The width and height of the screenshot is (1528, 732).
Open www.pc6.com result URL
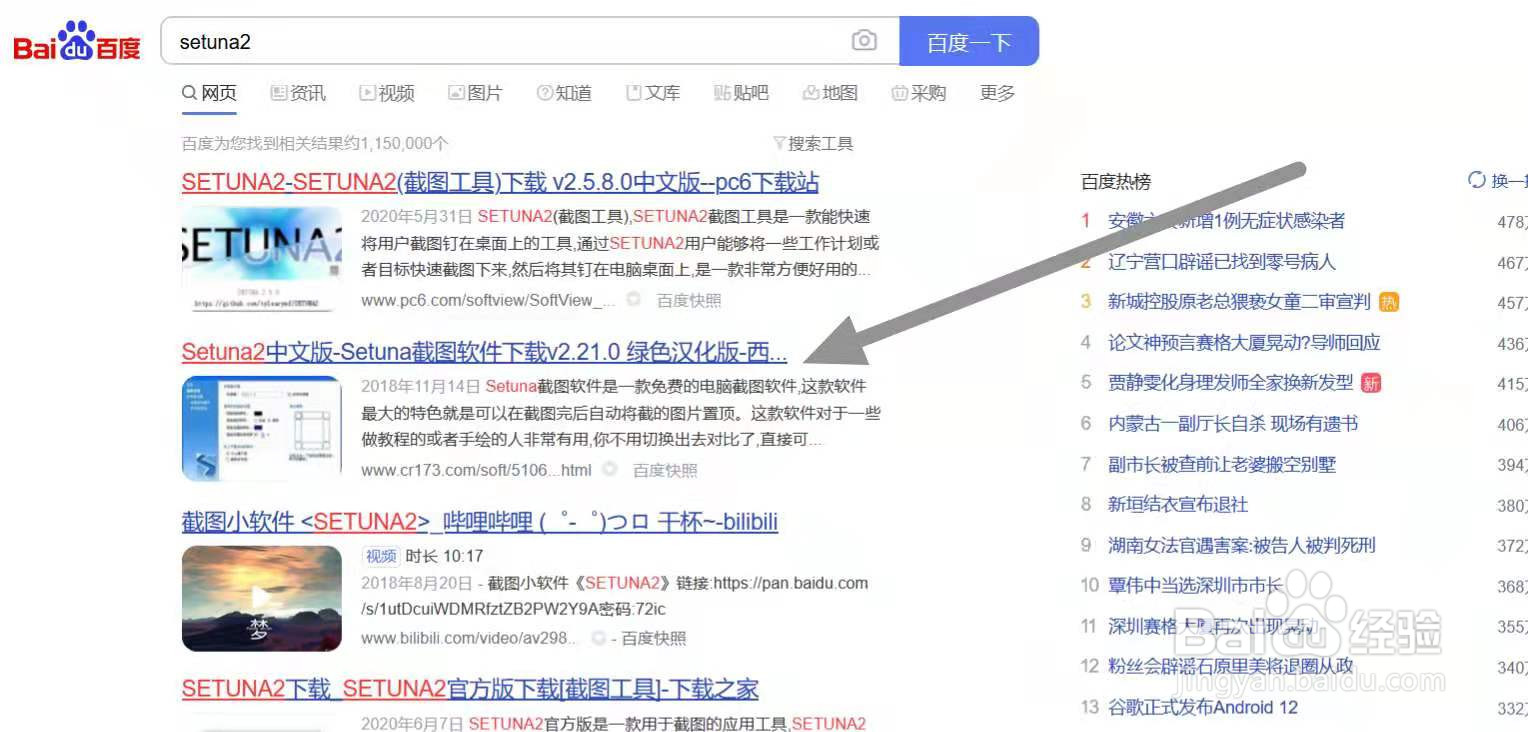tap(488, 300)
